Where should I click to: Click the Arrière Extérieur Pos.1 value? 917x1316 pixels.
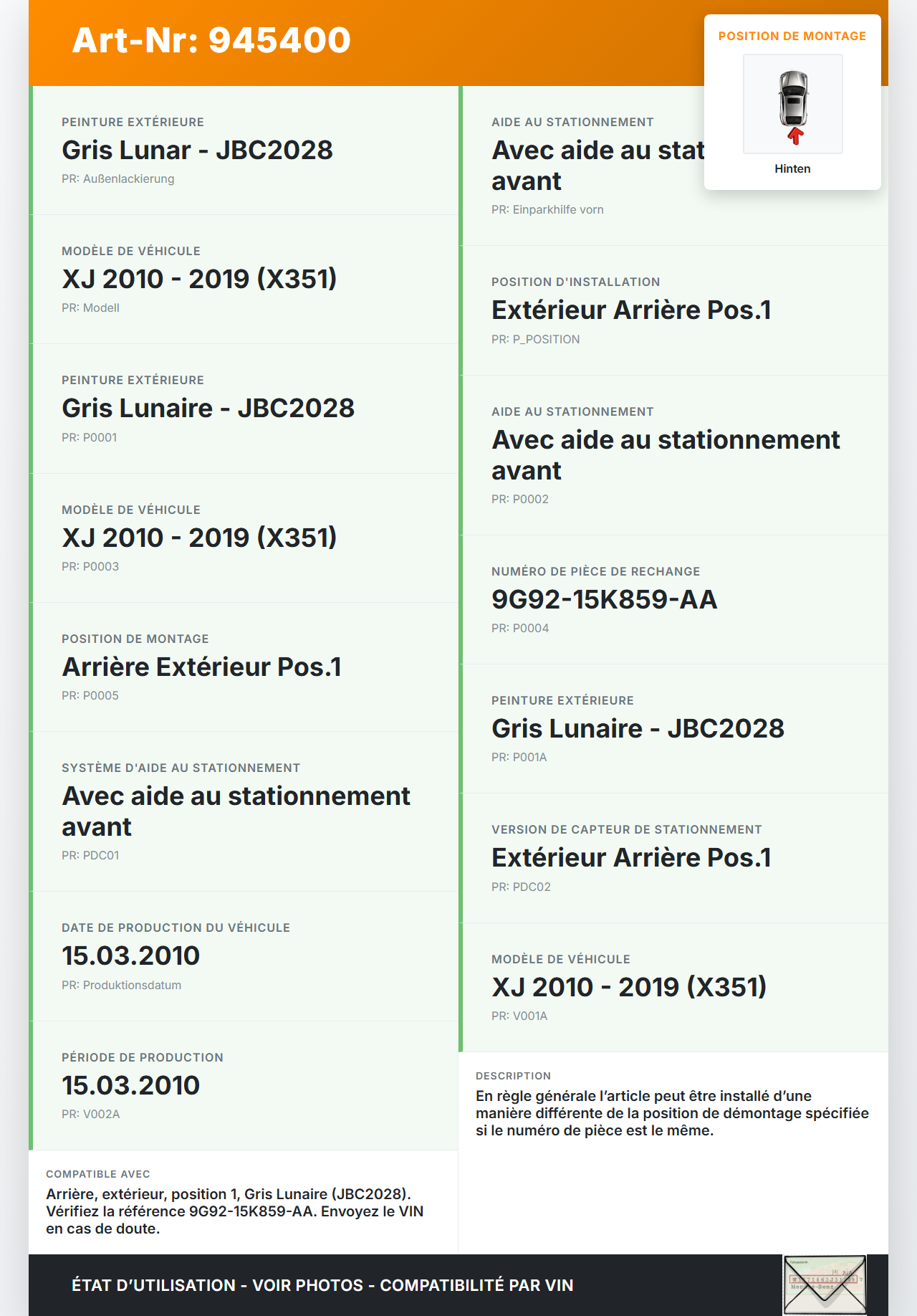[x=201, y=667]
